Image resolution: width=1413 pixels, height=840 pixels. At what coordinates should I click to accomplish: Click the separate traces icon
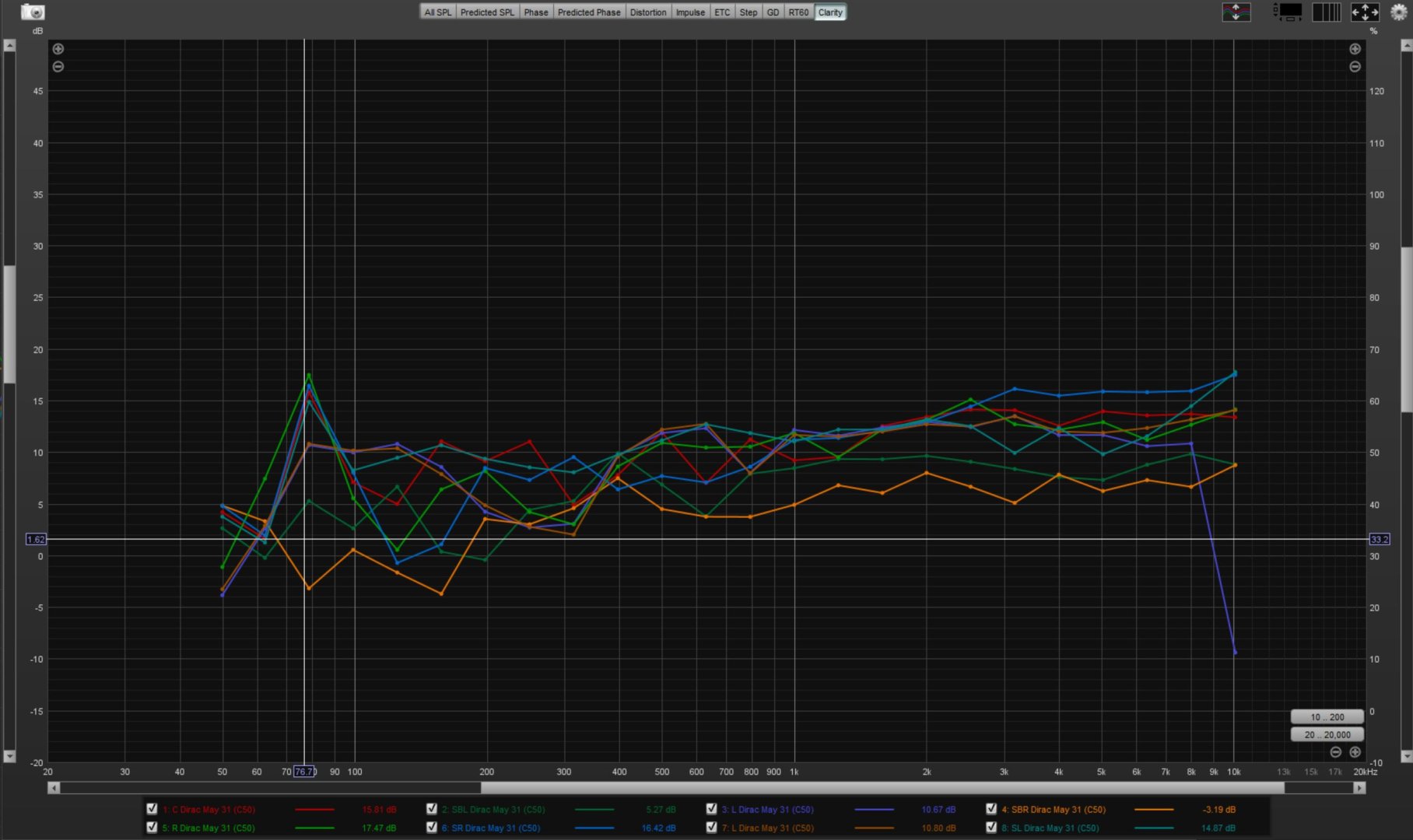1236,12
